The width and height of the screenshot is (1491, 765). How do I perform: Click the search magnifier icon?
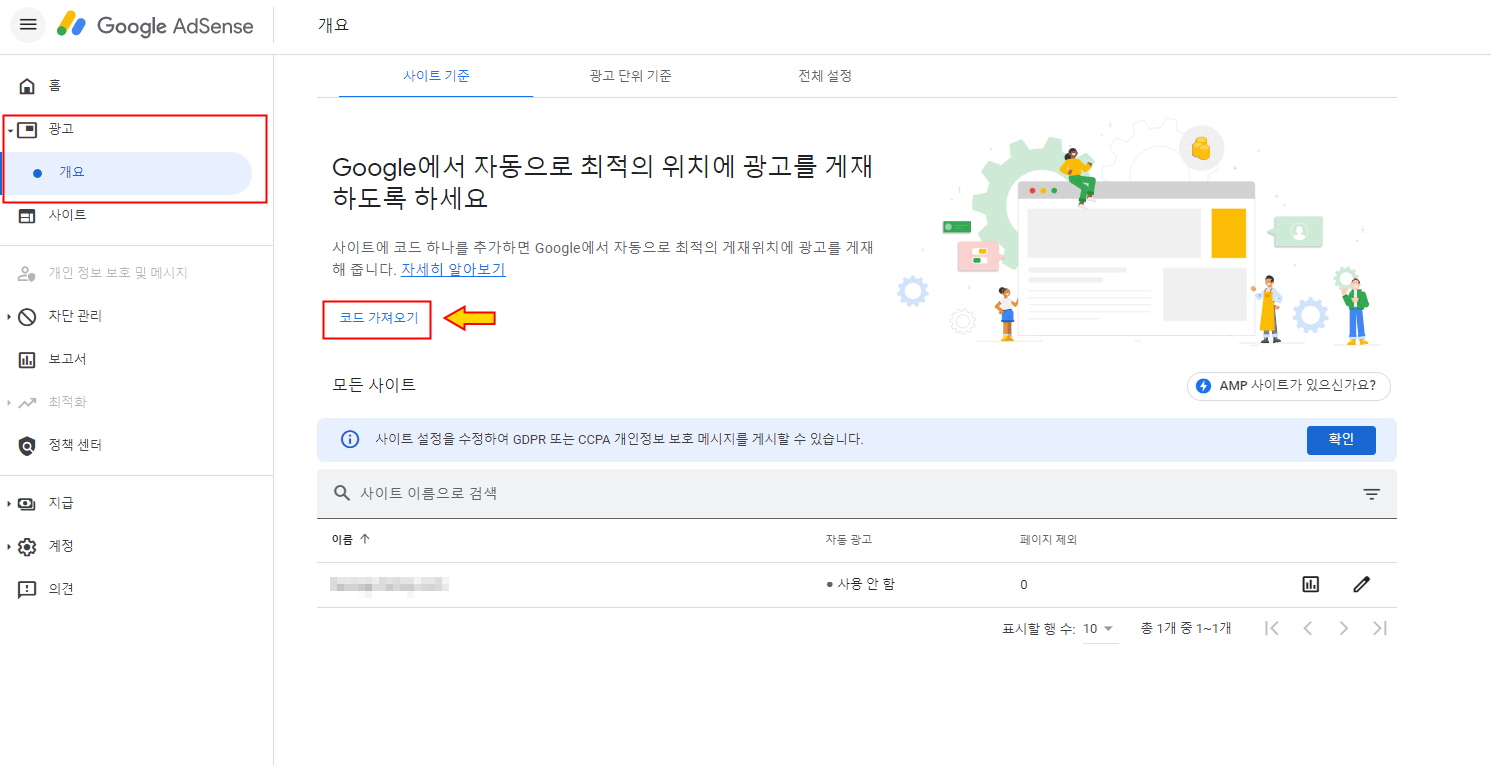pyautogui.click(x=342, y=493)
